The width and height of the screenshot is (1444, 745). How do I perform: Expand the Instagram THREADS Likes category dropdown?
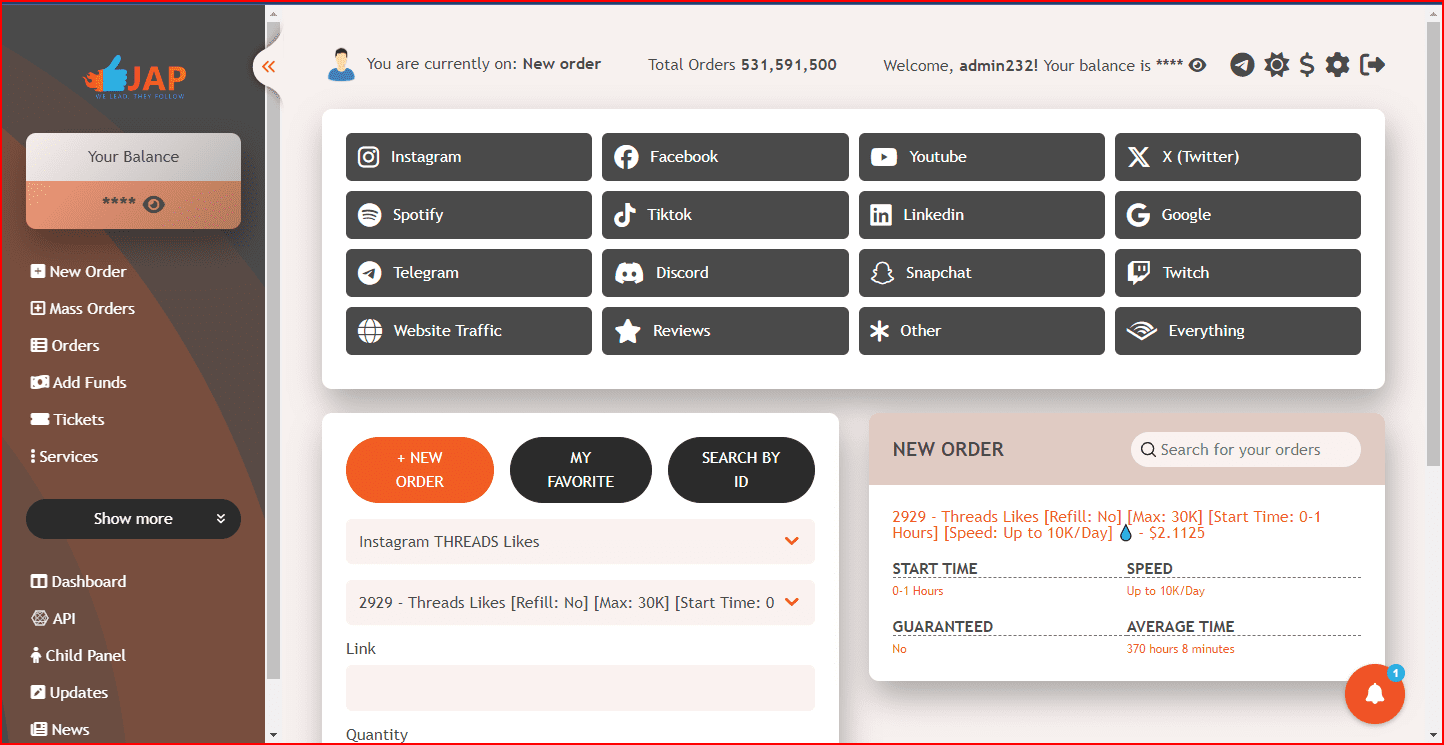[x=580, y=541]
